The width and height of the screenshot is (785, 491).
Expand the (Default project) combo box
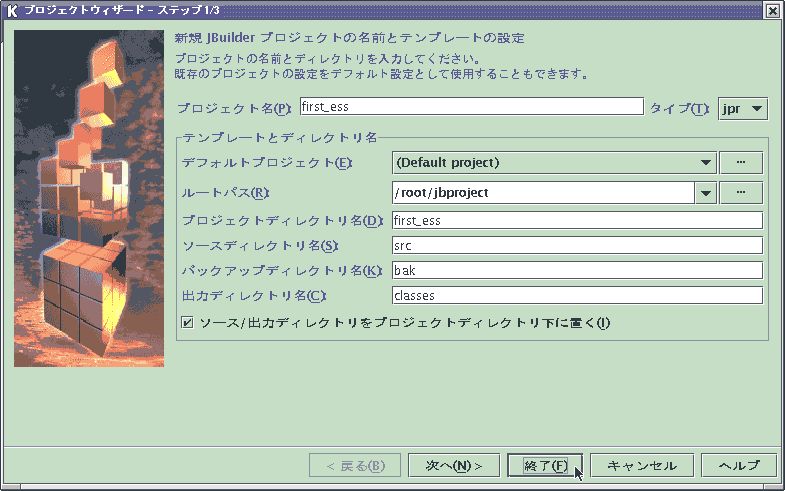click(555, 163)
